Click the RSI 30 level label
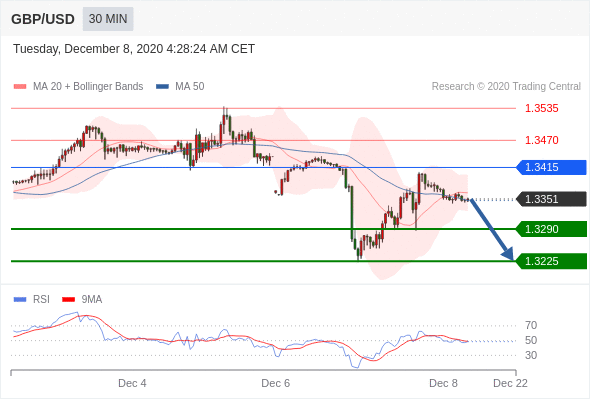Image resolution: width=590 pixels, height=400 pixels. tap(531, 355)
